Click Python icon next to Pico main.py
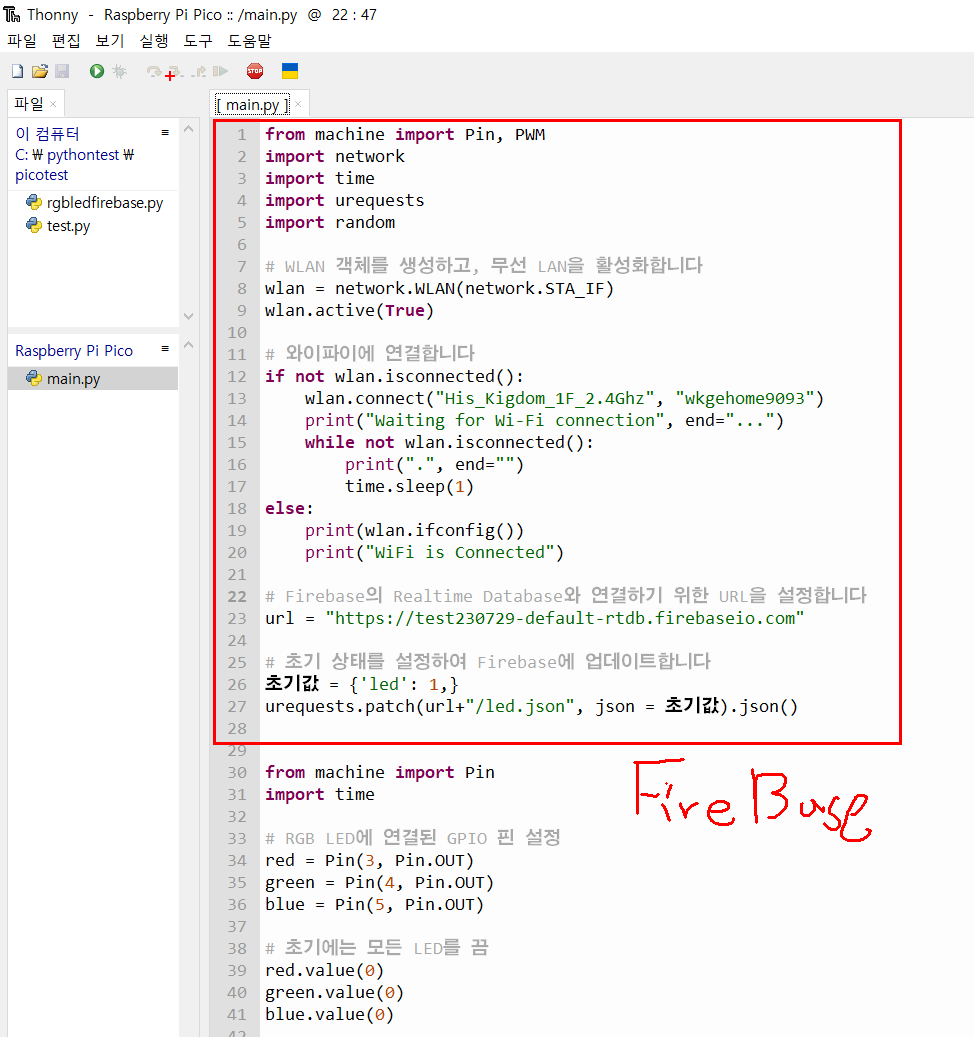 click(34, 378)
